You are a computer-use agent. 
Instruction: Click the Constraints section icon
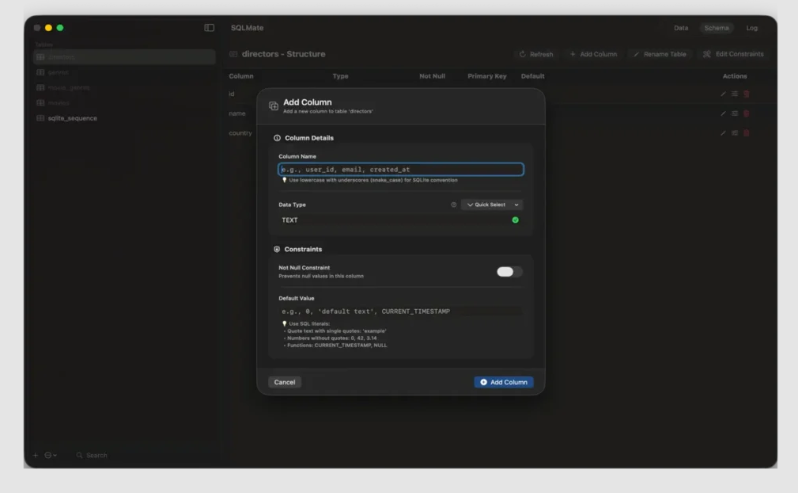(x=277, y=249)
